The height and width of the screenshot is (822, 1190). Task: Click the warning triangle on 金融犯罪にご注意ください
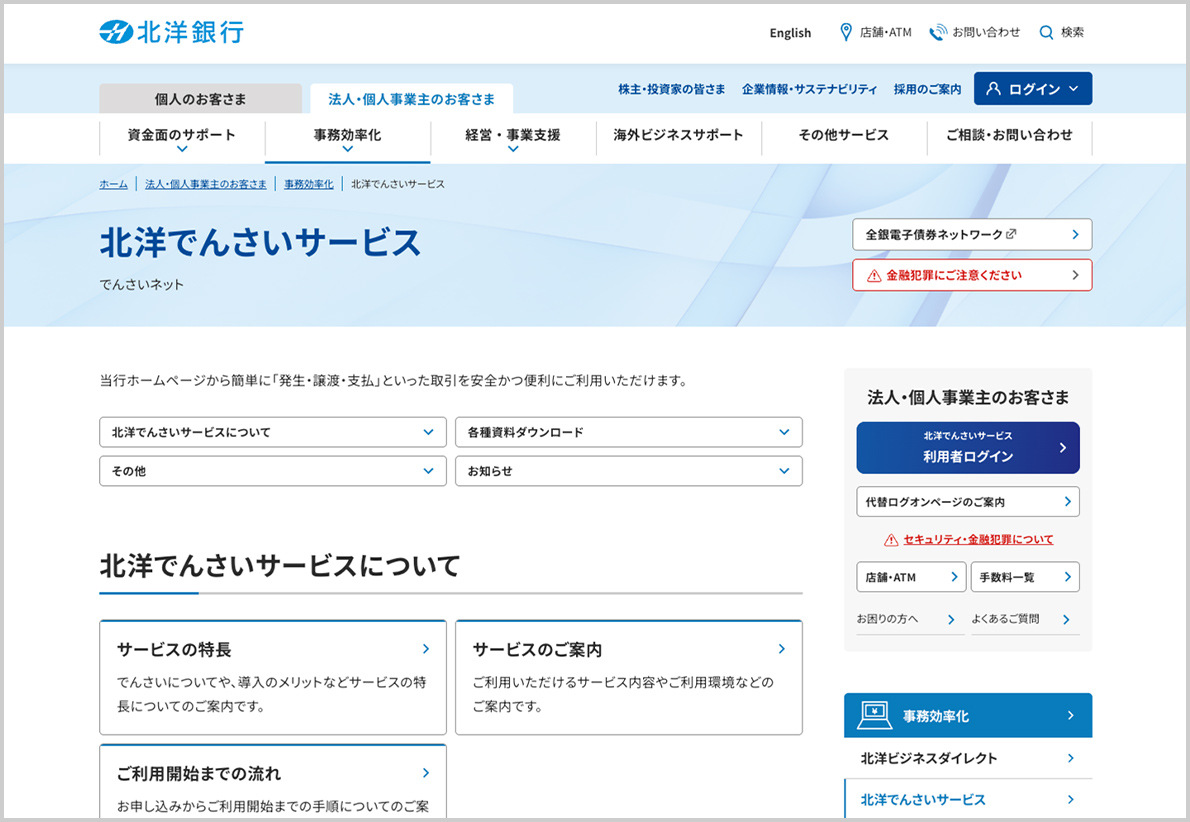(x=874, y=276)
